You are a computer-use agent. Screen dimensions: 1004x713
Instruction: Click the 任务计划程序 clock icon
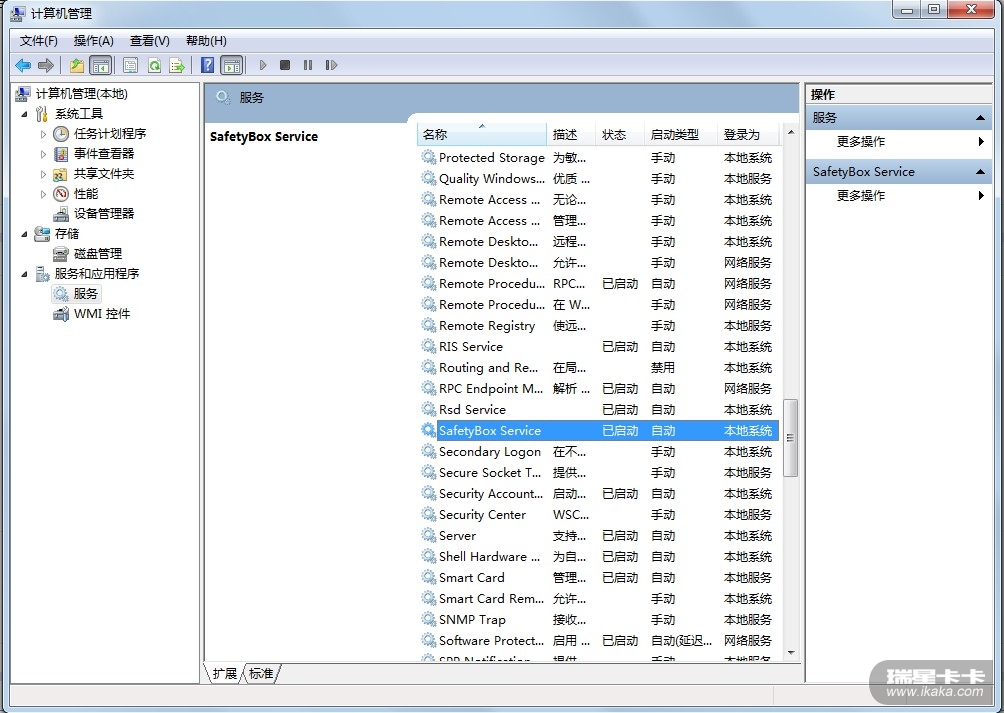[x=61, y=134]
